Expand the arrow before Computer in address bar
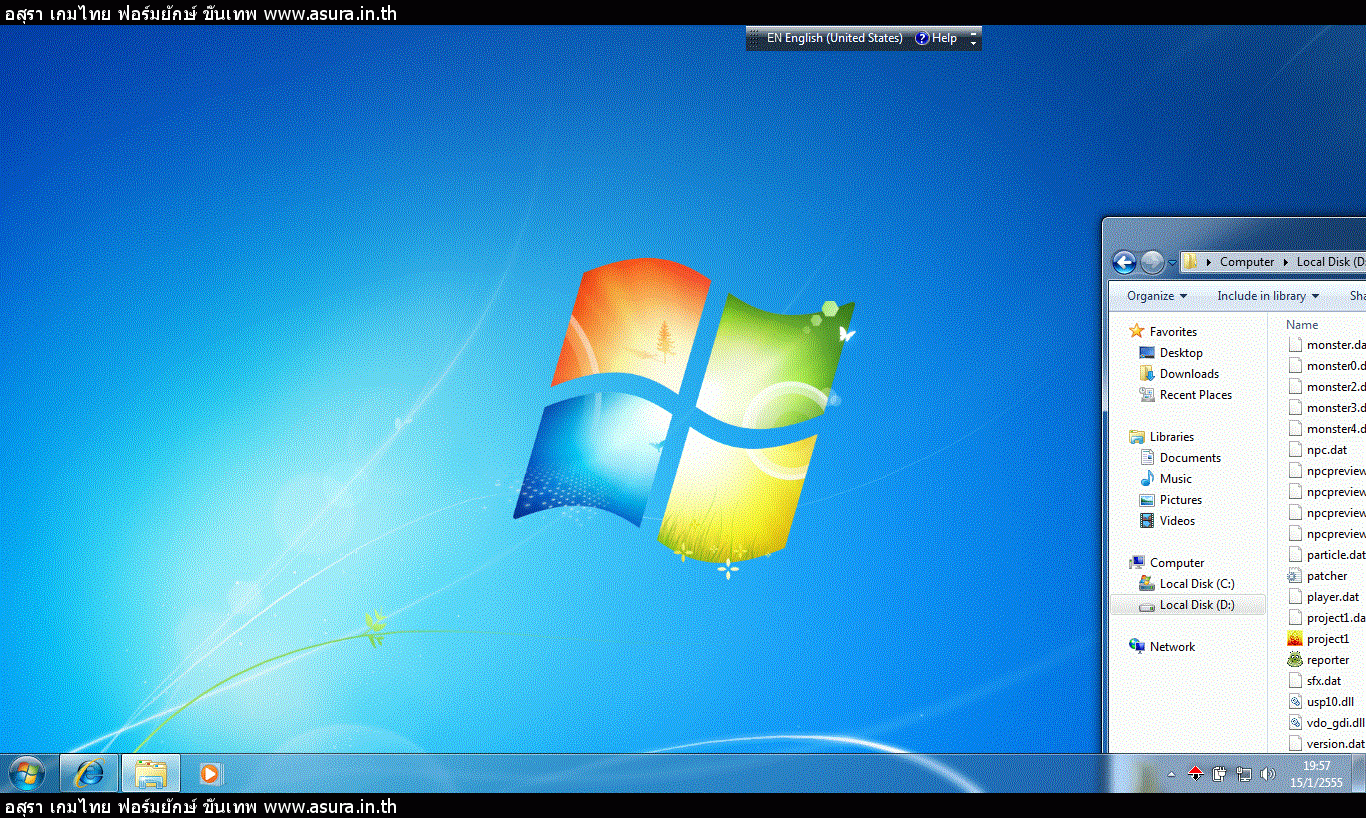This screenshot has width=1366, height=818. [x=1209, y=262]
